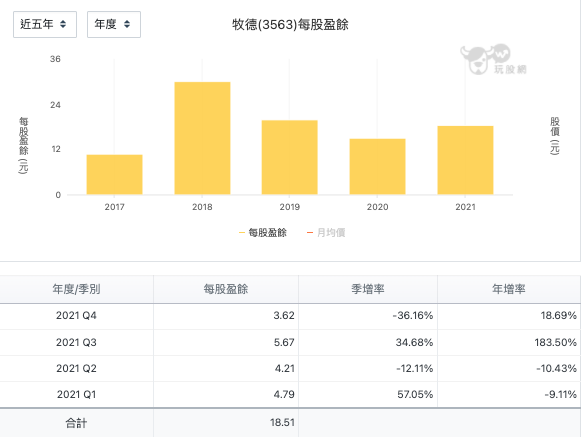582x437 pixels.
Task: Click the 2021 EPS bar
Action: pos(465,160)
